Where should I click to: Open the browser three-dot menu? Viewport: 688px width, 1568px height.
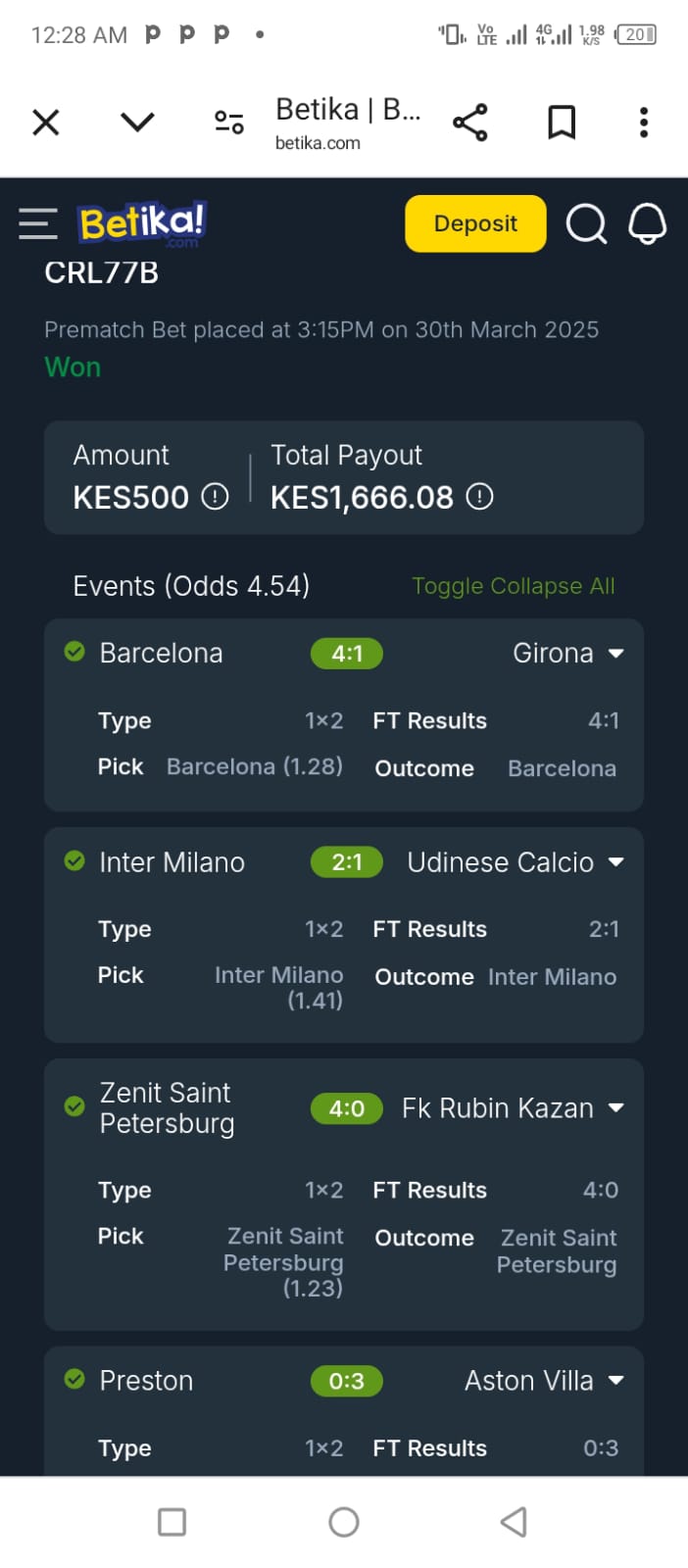pos(643,122)
